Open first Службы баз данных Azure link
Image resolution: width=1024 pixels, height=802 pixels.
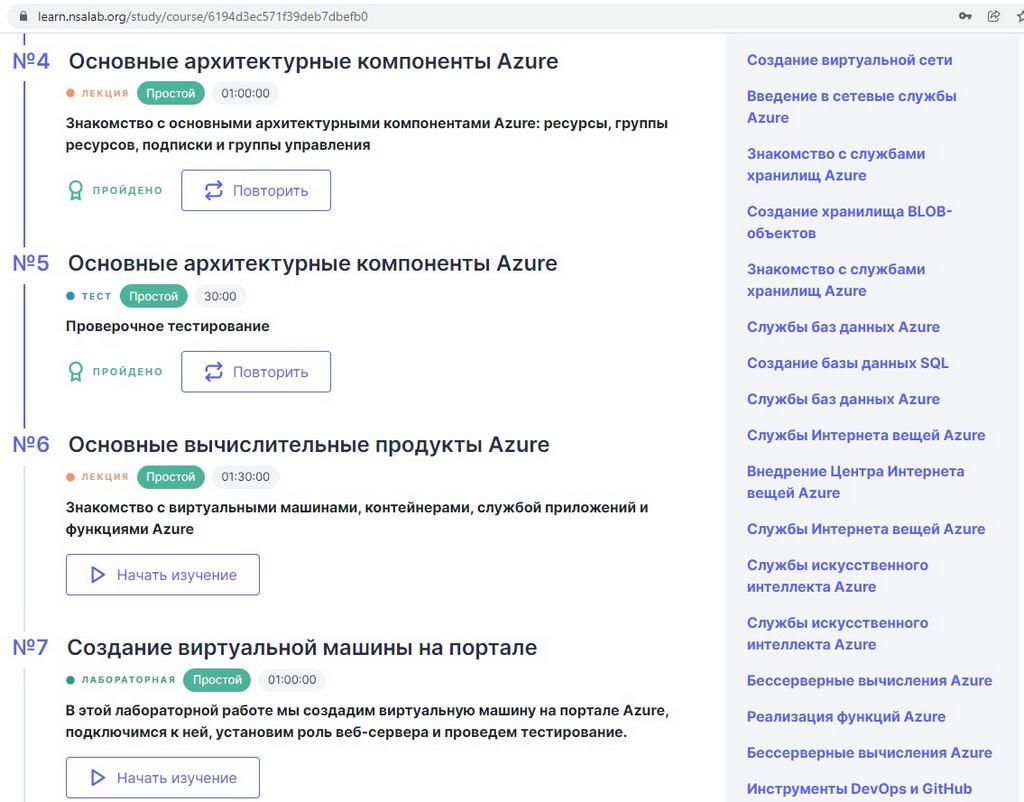click(843, 327)
